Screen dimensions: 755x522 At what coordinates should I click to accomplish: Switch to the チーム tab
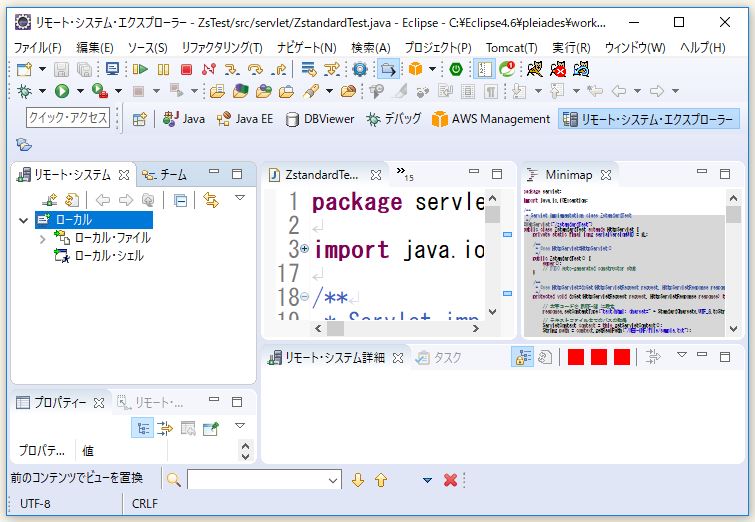[x=166, y=175]
